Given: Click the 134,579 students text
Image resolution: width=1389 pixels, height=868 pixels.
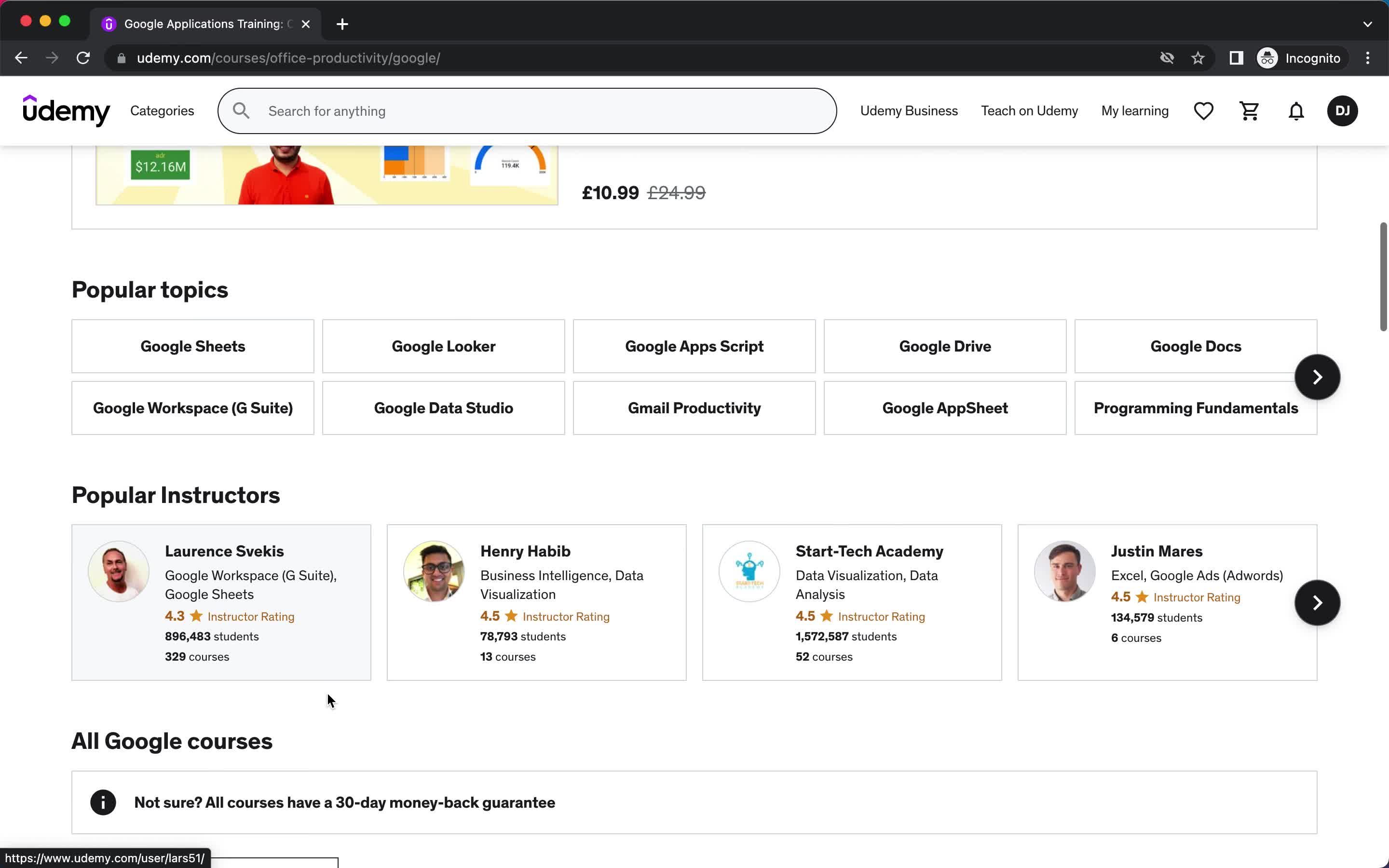Looking at the screenshot, I should point(1156,618).
